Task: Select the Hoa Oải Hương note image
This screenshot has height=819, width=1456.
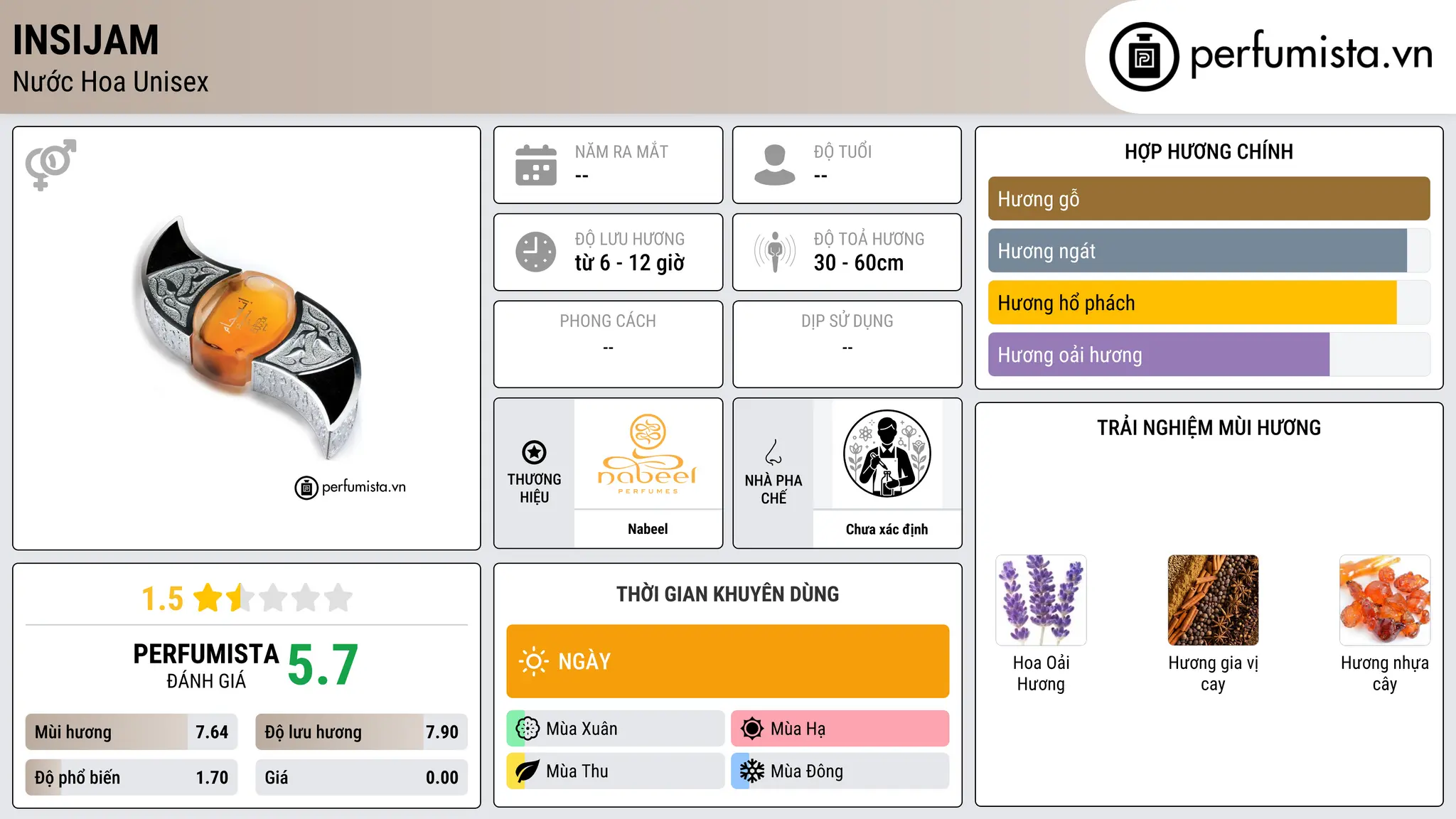Action: (1041, 600)
